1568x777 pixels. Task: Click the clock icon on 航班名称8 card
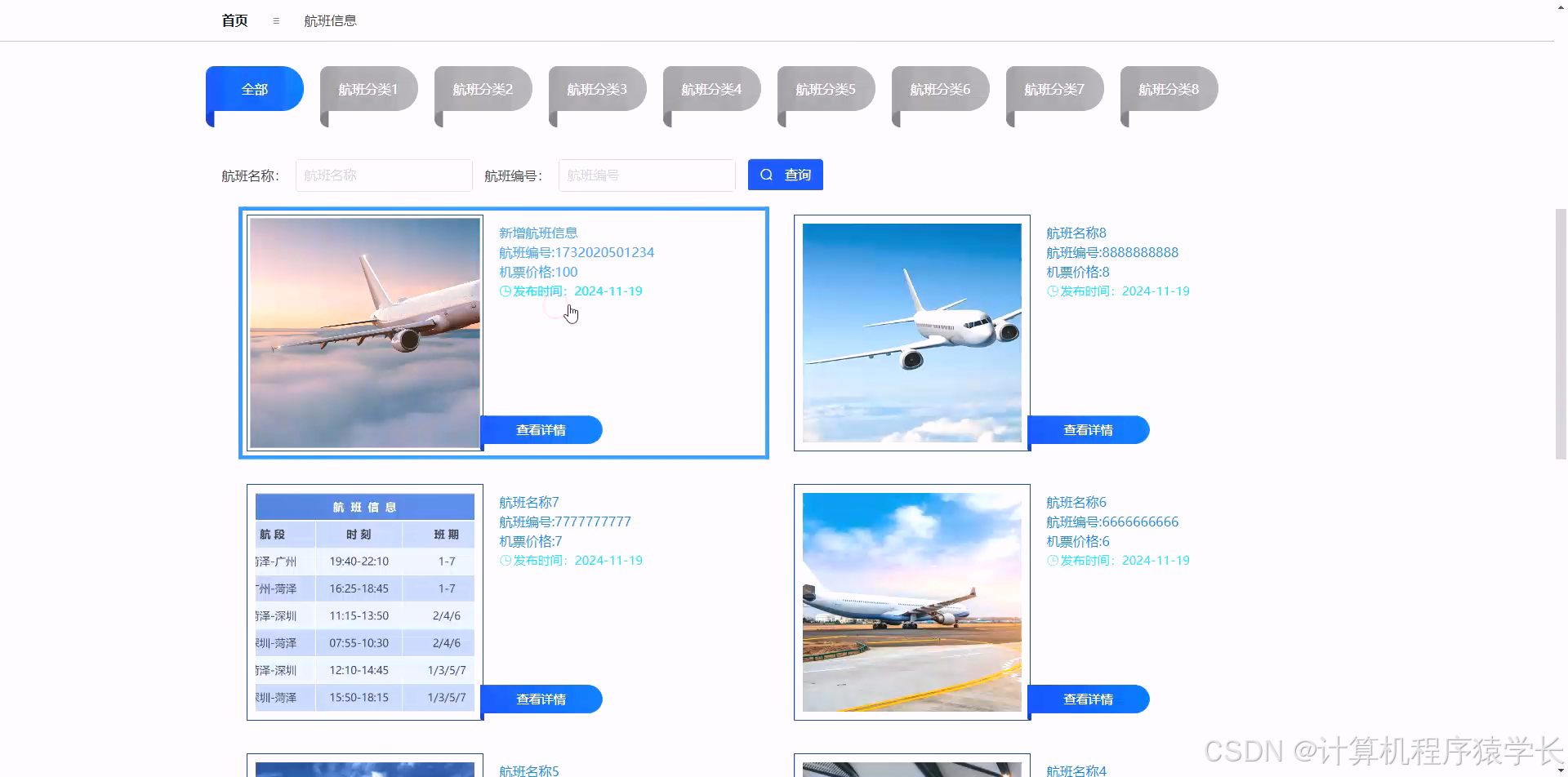pyautogui.click(x=1052, y=291)
